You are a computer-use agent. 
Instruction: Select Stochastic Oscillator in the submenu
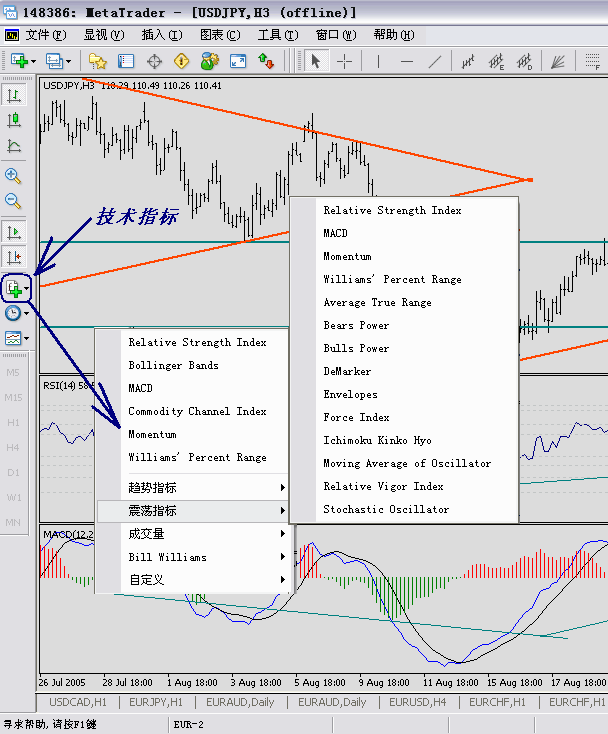(x=404, y=509)
